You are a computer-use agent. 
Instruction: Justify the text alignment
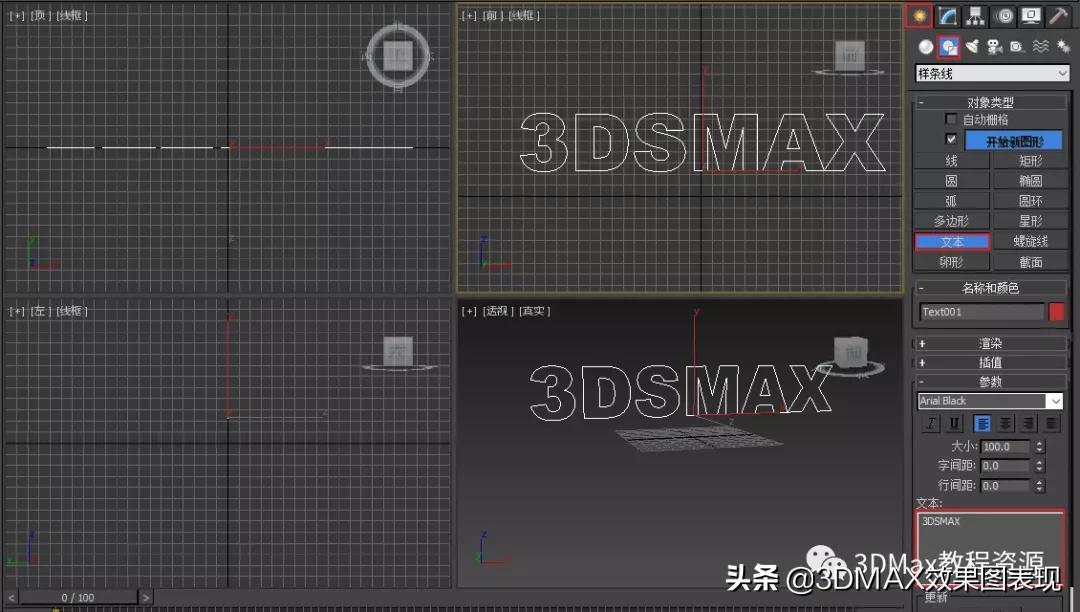pos(1051,423)
